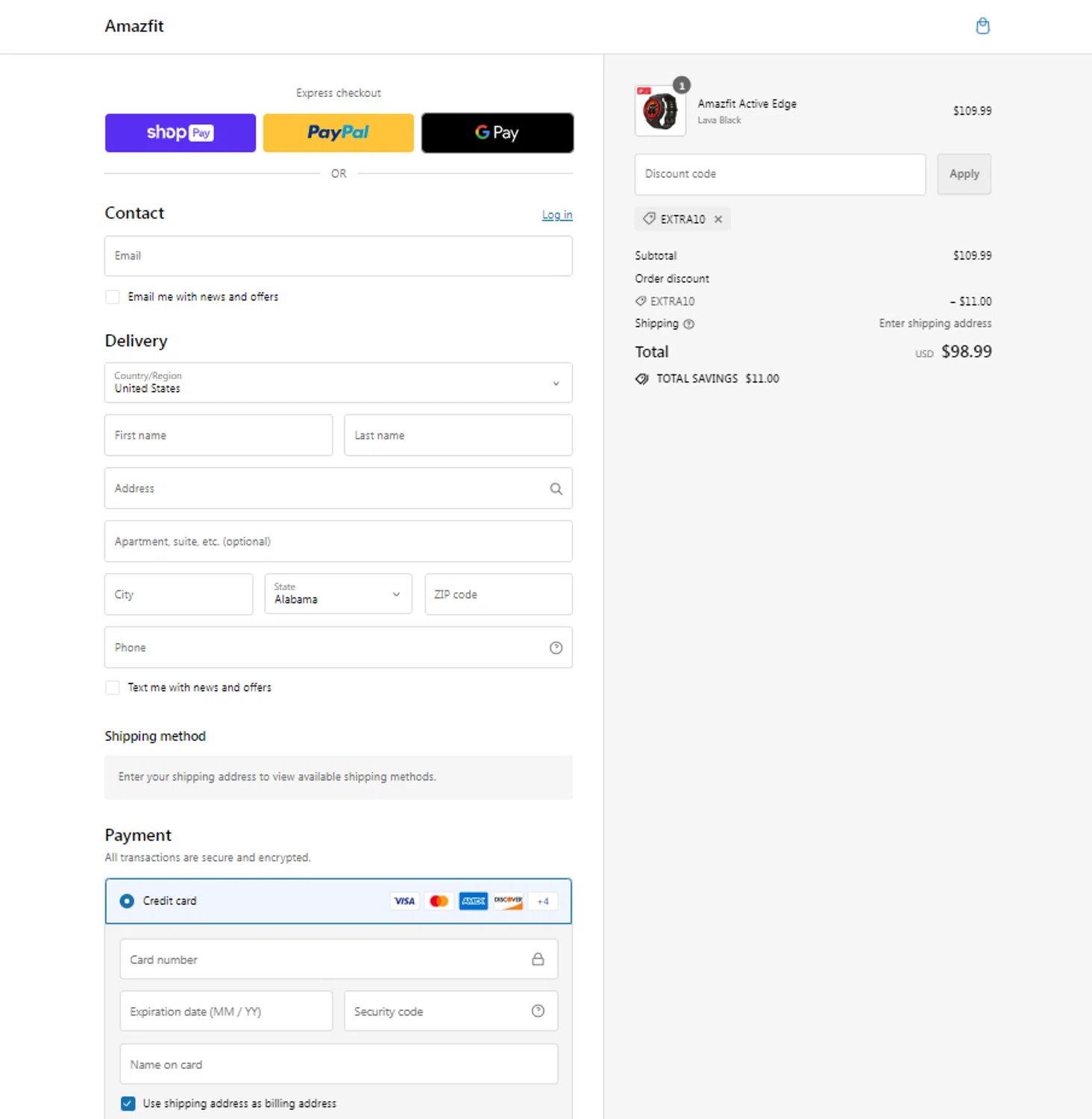Click the $98.99 total amount

pyautogui.click(x=966, y=351)
